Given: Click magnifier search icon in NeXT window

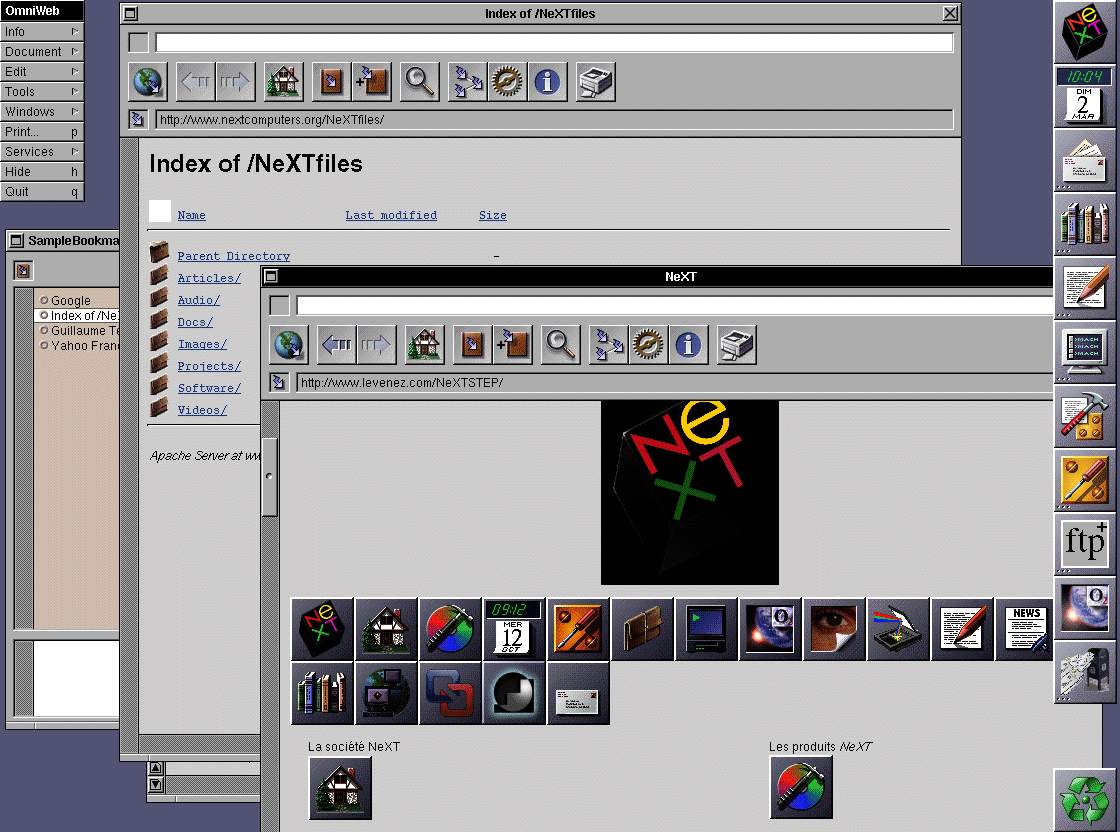Looking at the screenshot, I should click(560, 345).
